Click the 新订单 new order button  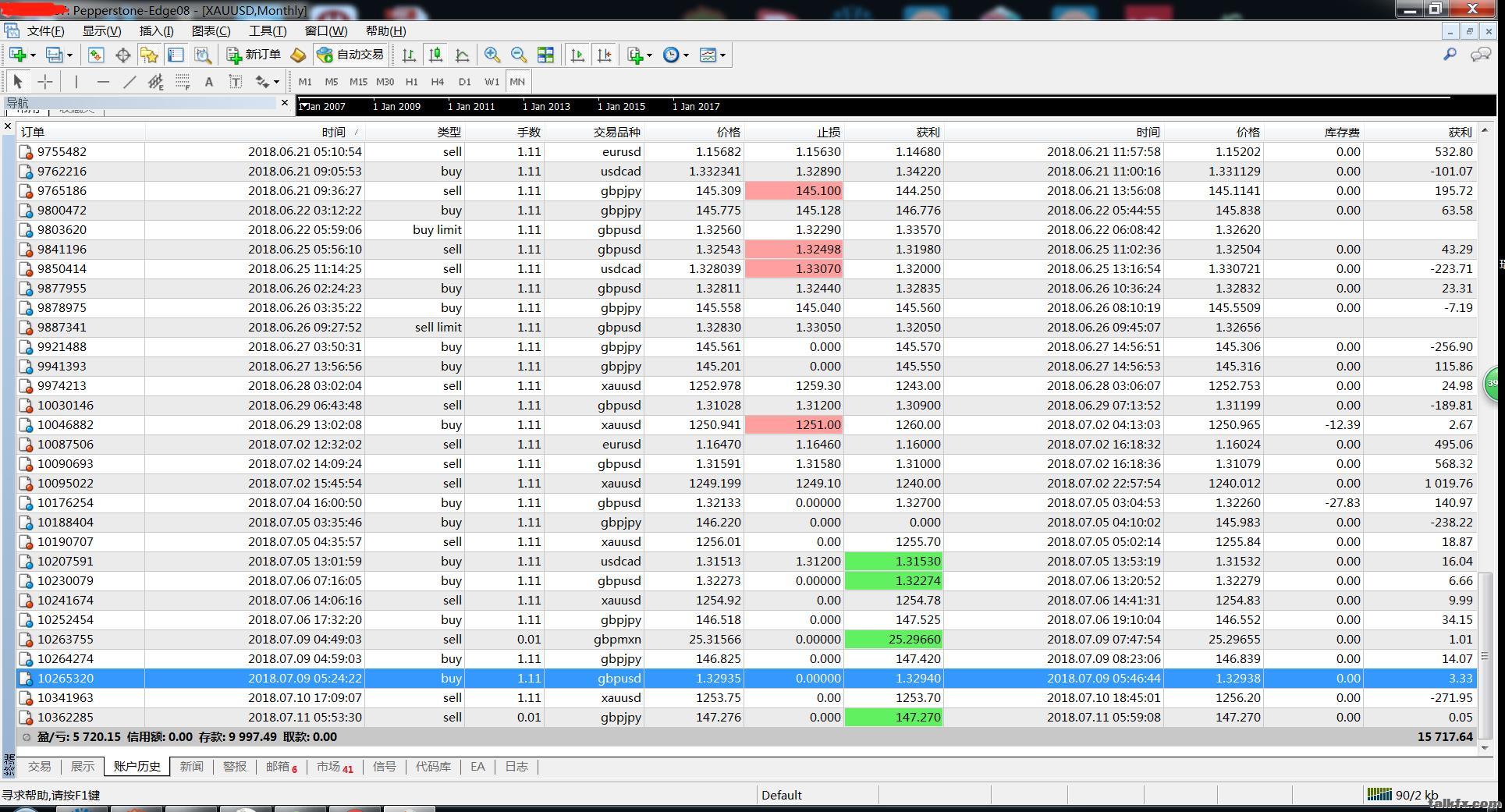click(254, 55)
